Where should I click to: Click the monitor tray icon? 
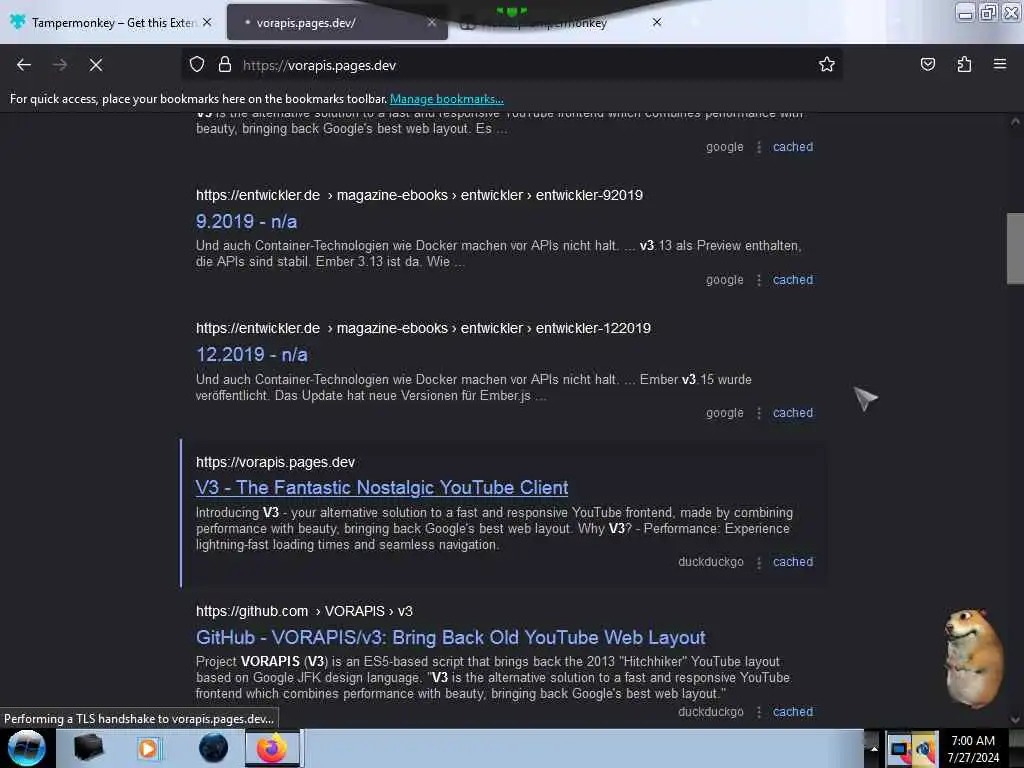click(899, 749)
